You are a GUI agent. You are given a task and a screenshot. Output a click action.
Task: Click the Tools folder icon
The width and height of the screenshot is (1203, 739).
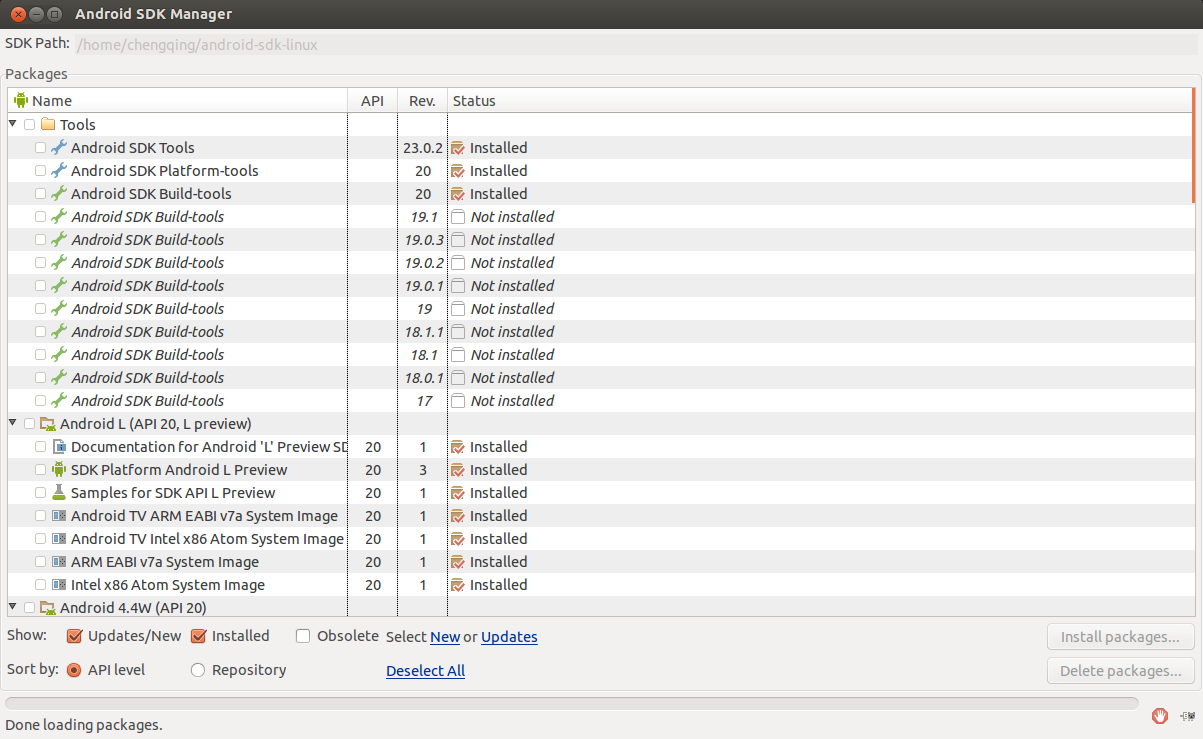click(47, 125)
